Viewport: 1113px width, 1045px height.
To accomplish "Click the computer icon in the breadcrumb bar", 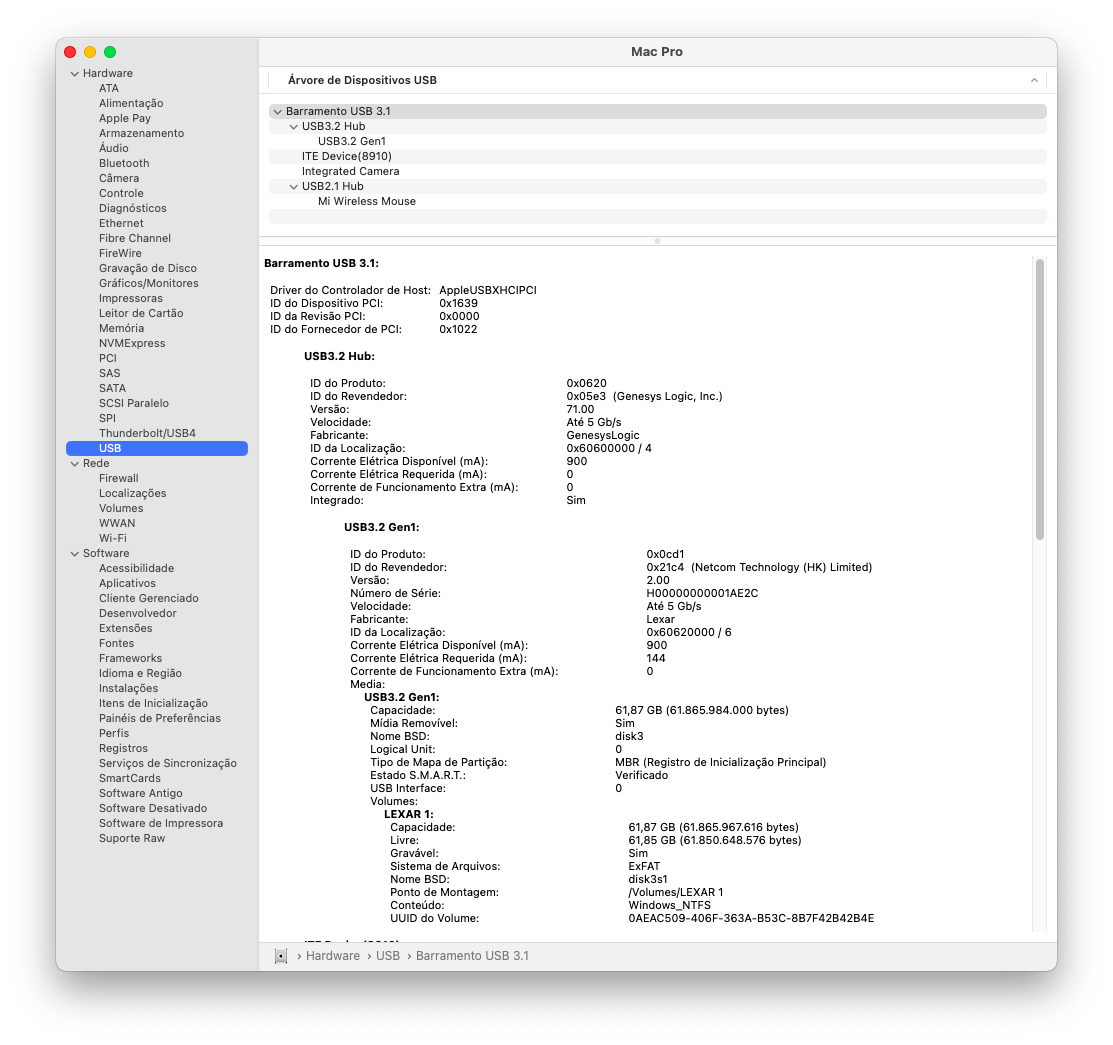I will click(x=280, y=956).
